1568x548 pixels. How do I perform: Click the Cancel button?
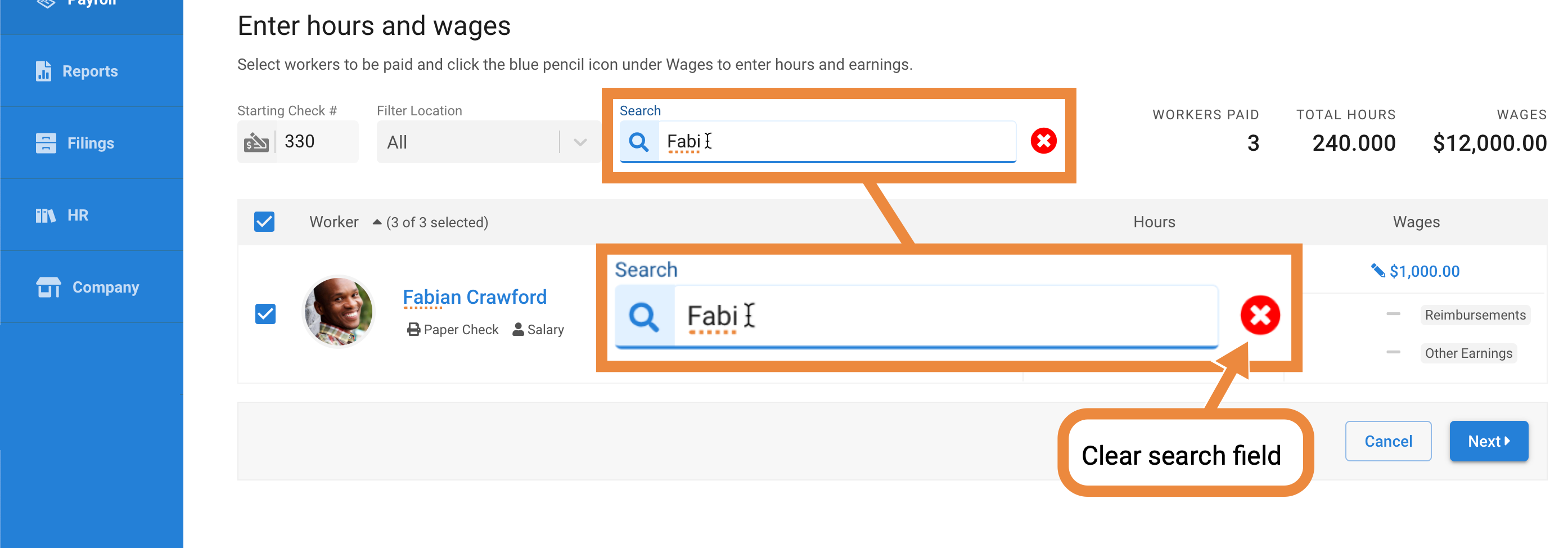[x=1388, y=442]
